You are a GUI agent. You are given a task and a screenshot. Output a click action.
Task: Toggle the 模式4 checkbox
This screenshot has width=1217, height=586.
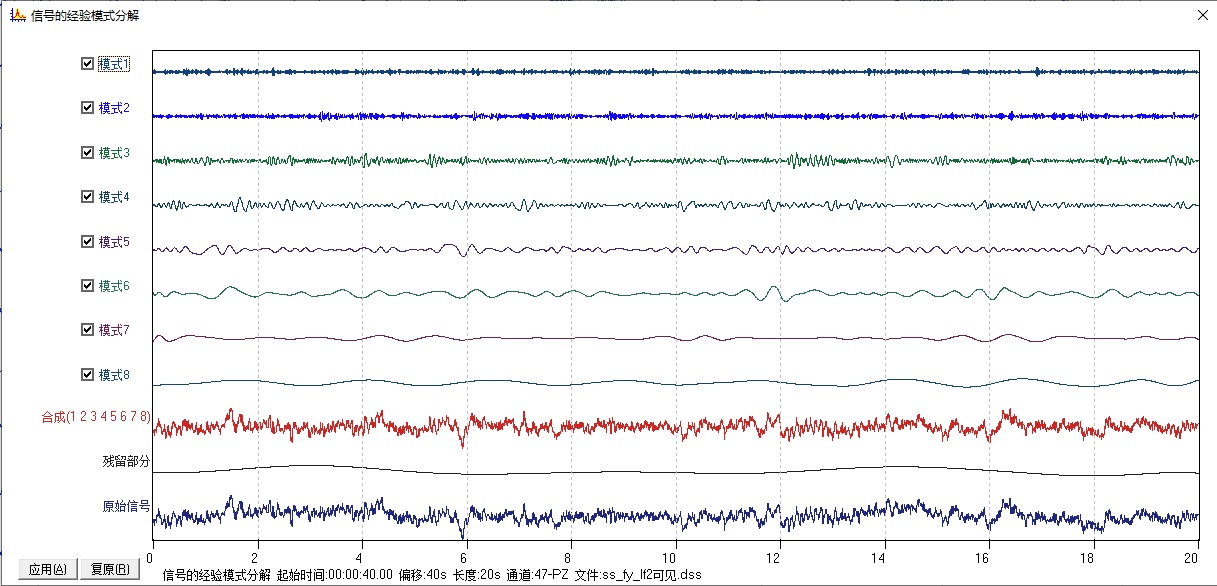(88, 197)
